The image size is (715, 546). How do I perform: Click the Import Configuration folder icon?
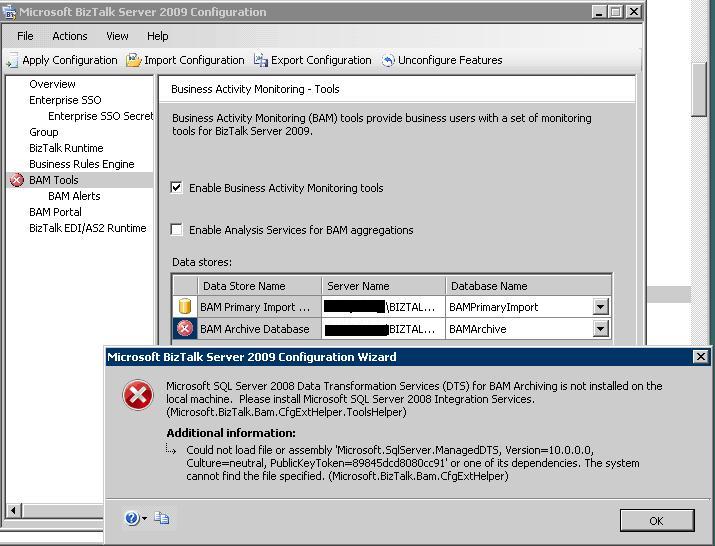pyautogui.click(x=133, y=60)
